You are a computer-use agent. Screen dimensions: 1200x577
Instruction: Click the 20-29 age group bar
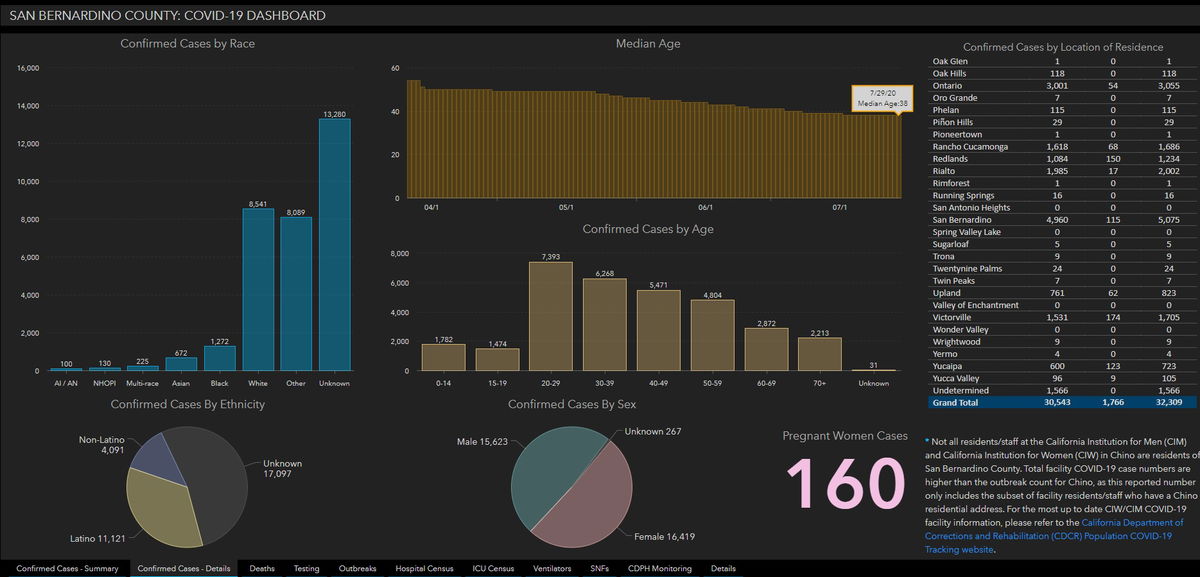point(551,317)
